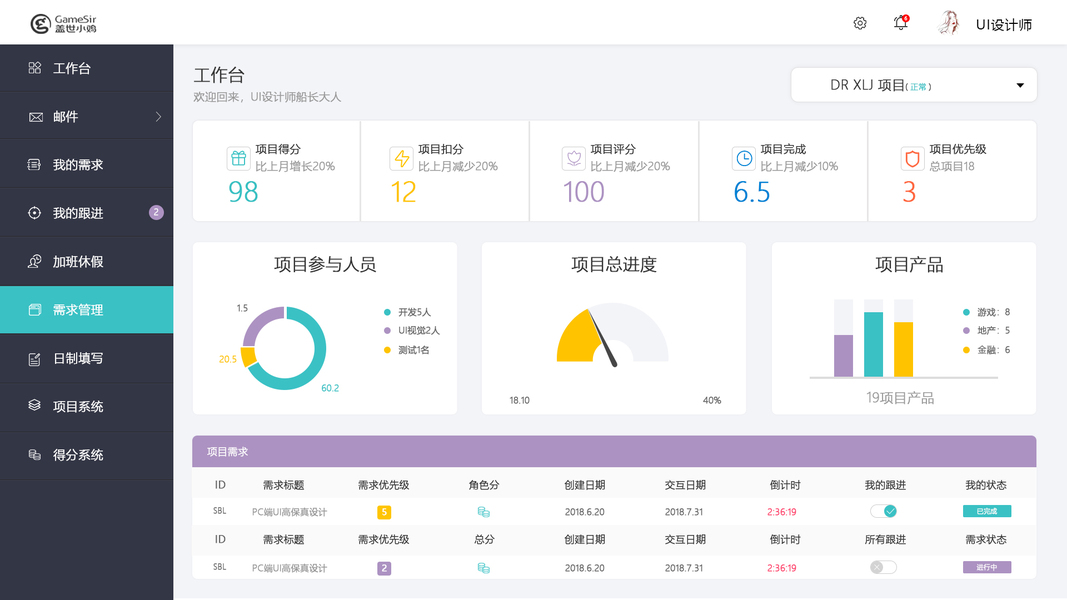Click 需求状态 column header
1067x600 pixels.
[985, 539]
